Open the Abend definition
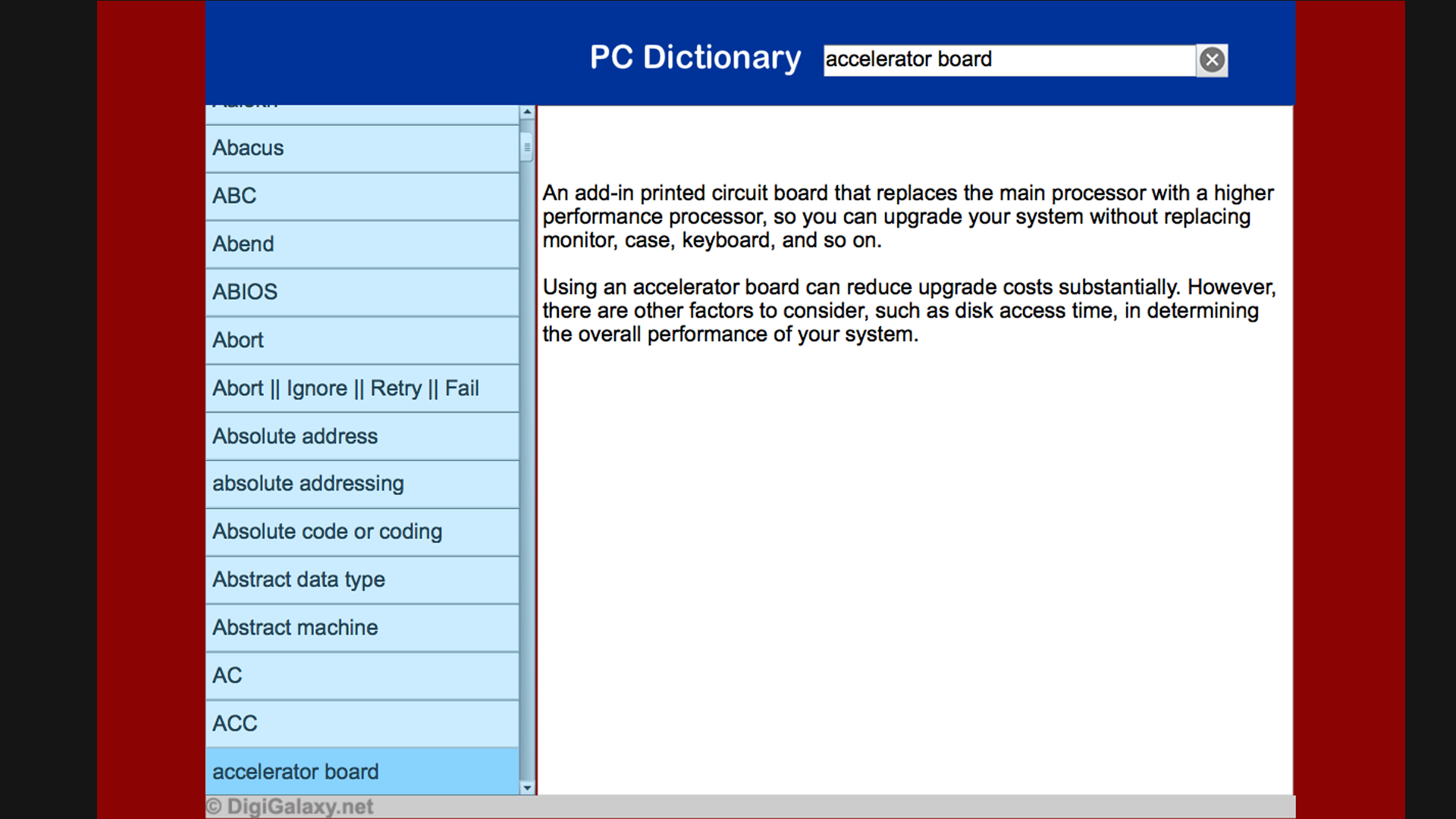 pyautogui.click(x=362, y=244)
